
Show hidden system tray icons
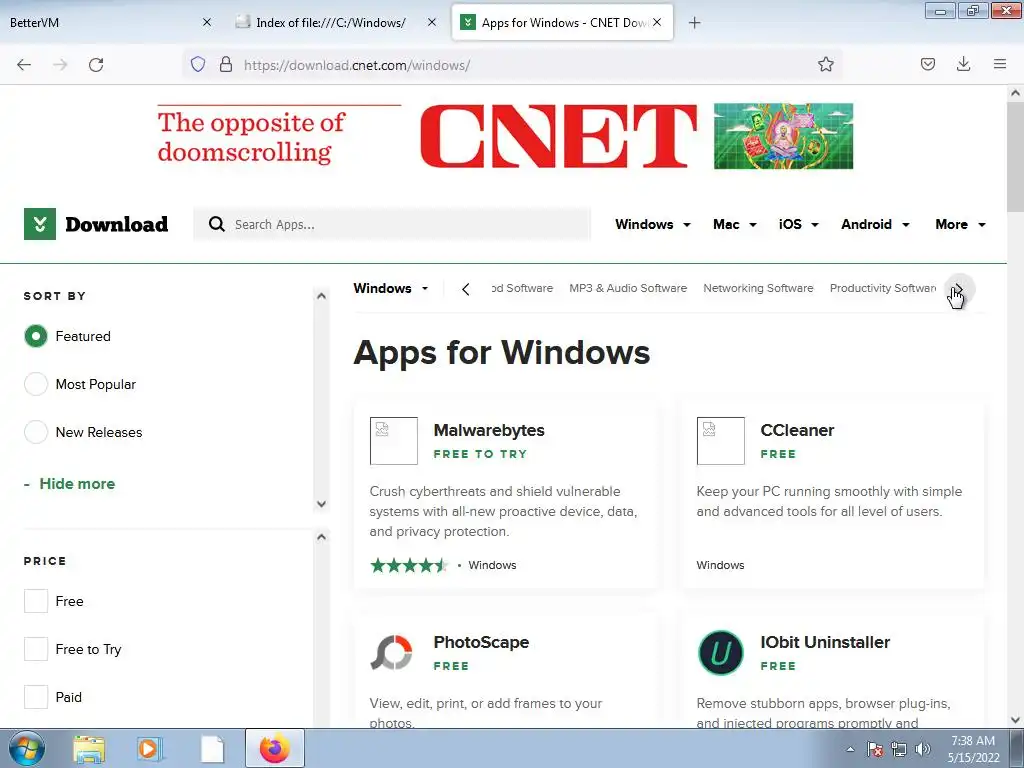click(850, 750)
